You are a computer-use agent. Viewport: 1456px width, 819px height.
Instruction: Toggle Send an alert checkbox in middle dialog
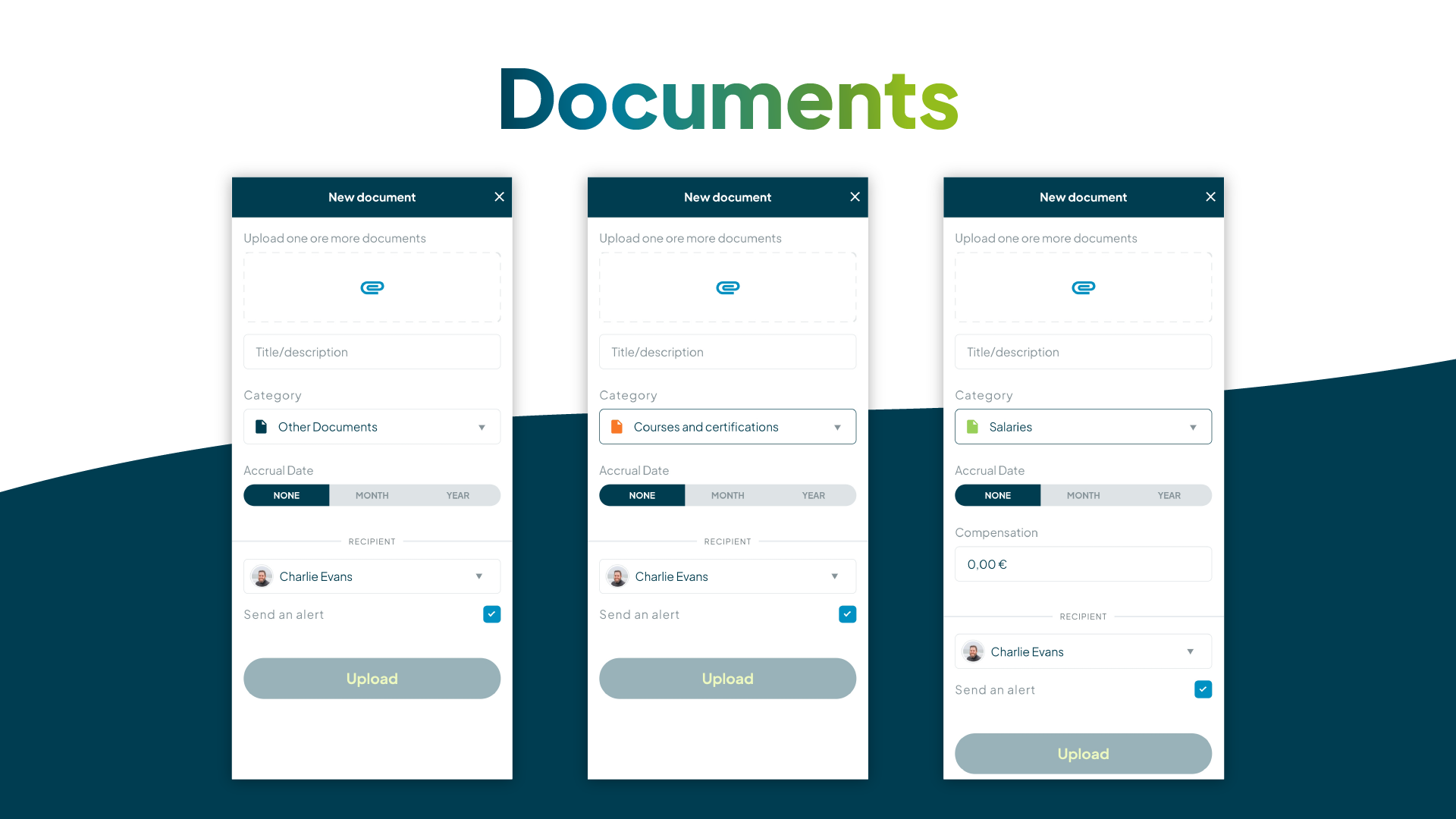coord(847,614)
